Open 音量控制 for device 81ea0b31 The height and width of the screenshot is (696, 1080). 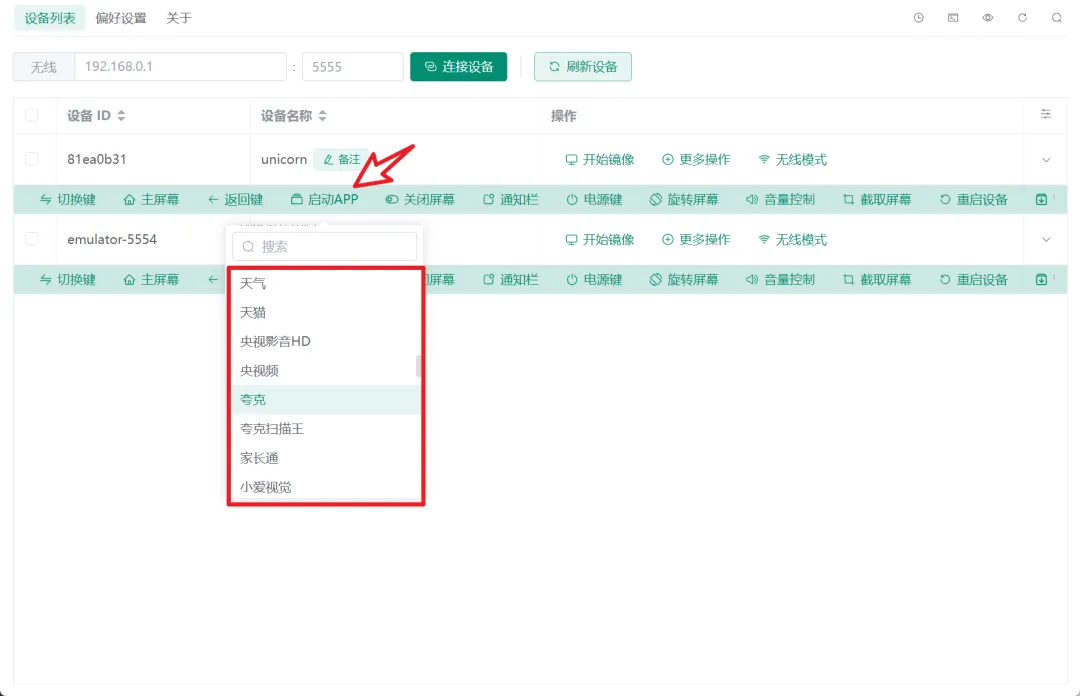pos(780,200)
